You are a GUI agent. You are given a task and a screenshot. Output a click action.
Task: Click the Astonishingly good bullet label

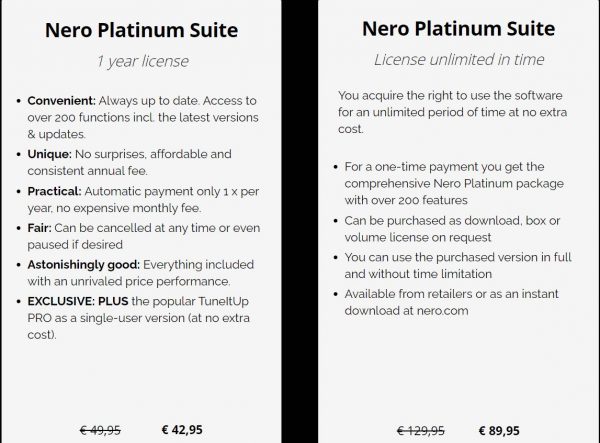[83, 265]
